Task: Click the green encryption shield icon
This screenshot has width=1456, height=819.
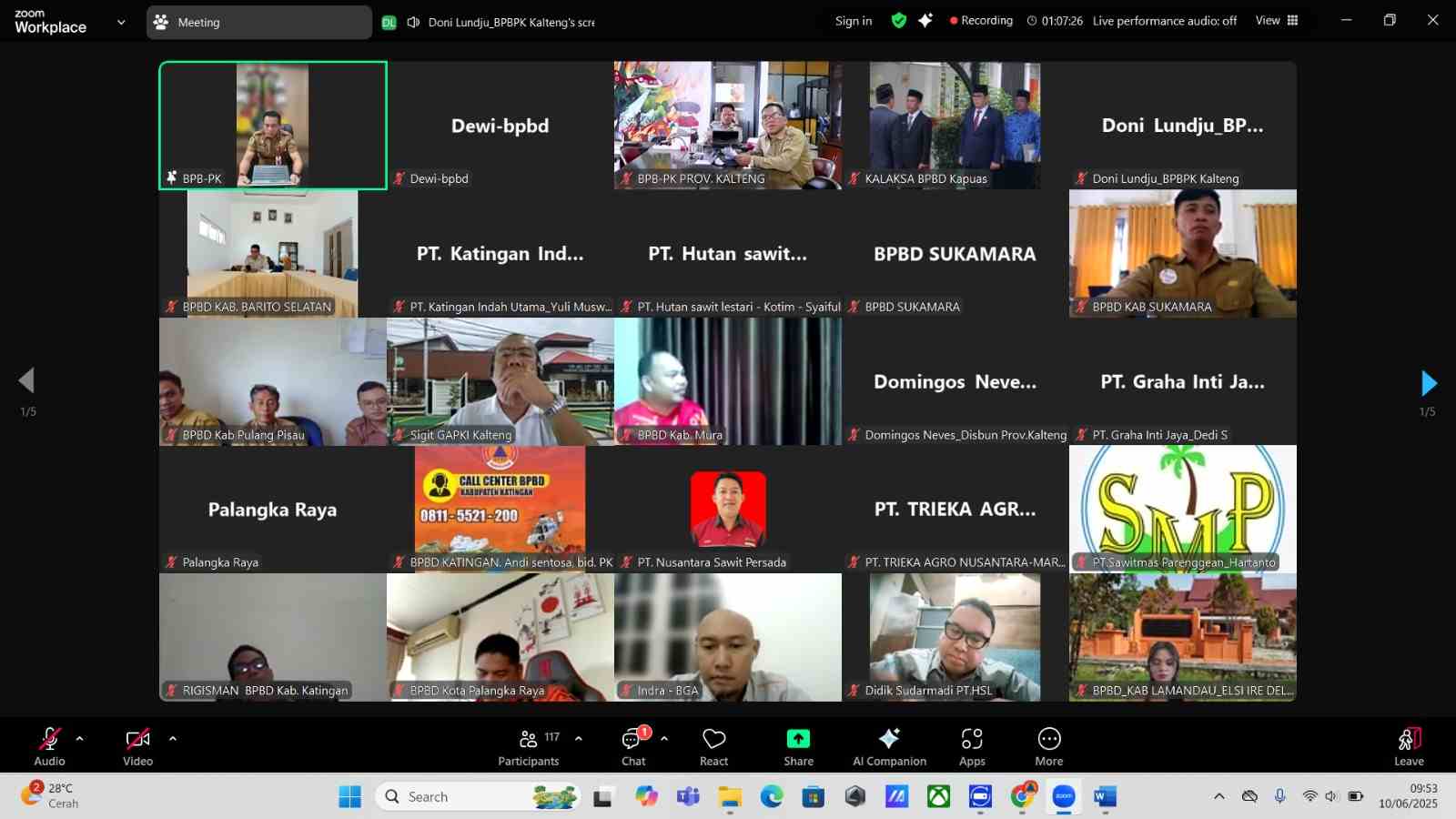Action: (899, 21)
